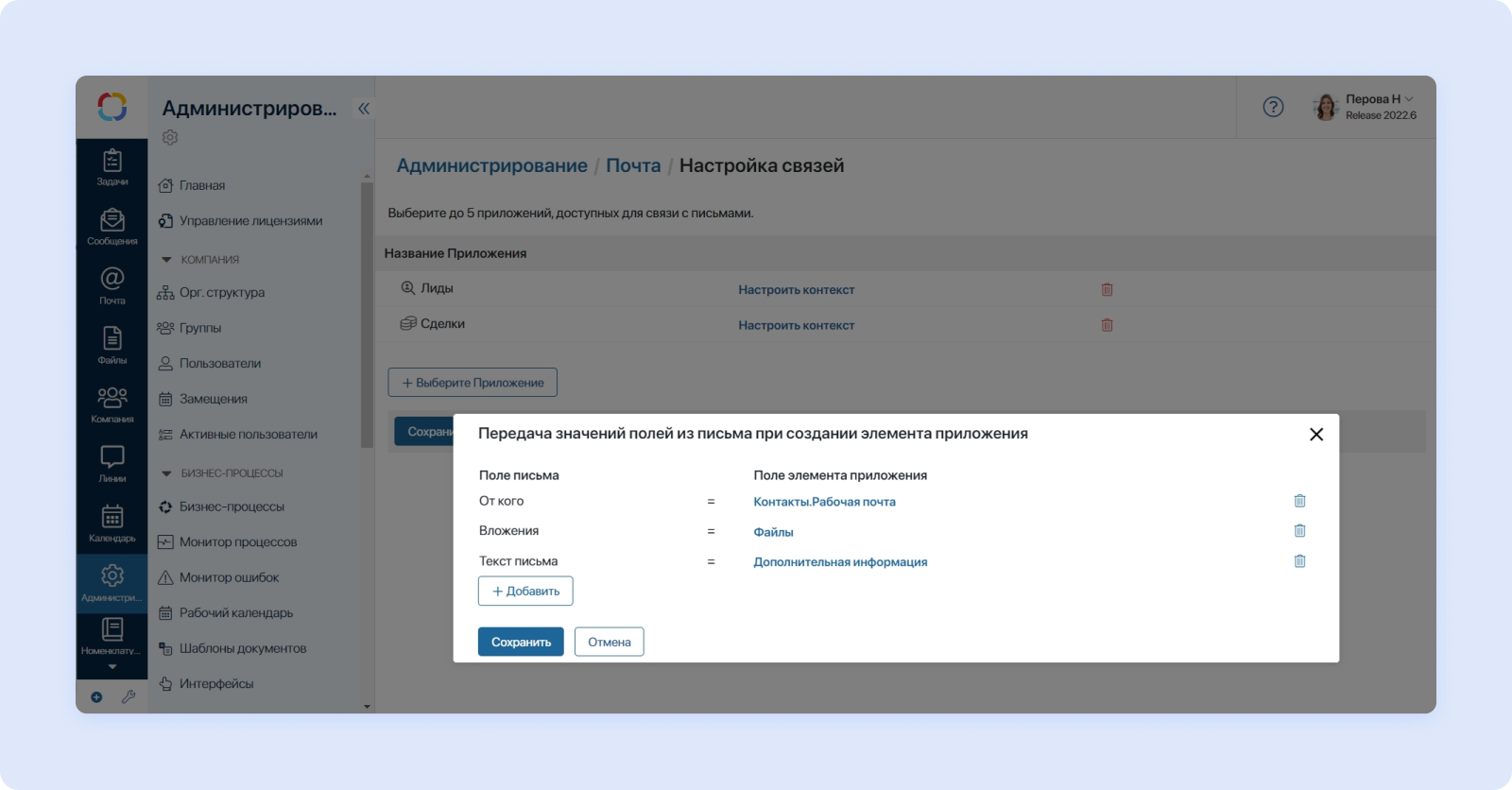1512x790 pixels.
Task: Click Контакты.Рабочая почта field link
Action: [x=824, y=502]
